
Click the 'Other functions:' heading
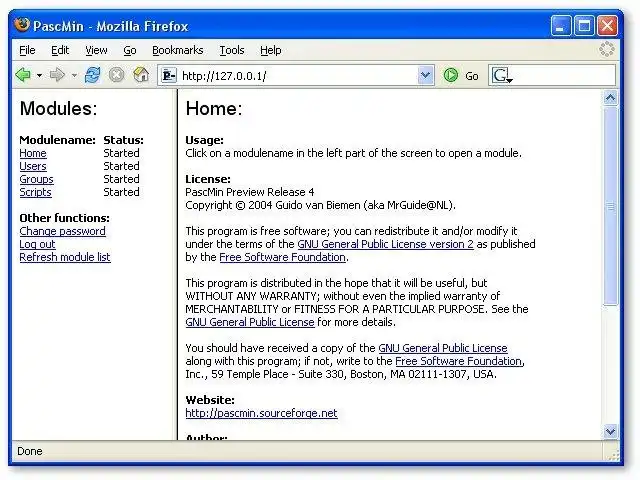[64, 218]
